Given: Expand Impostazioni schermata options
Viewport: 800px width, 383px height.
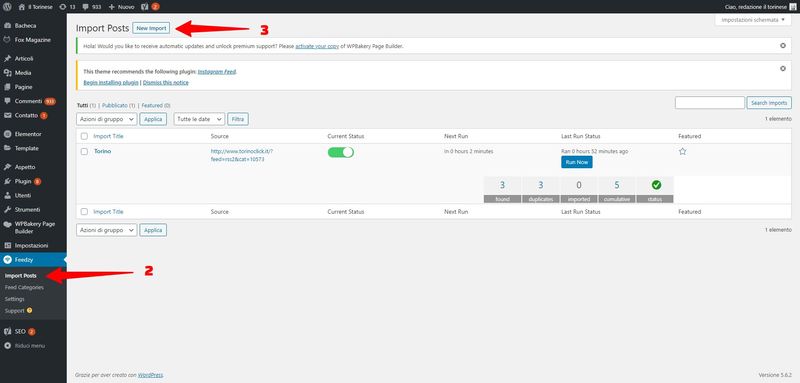Looking at the screenshot, I should click(753, 20).
